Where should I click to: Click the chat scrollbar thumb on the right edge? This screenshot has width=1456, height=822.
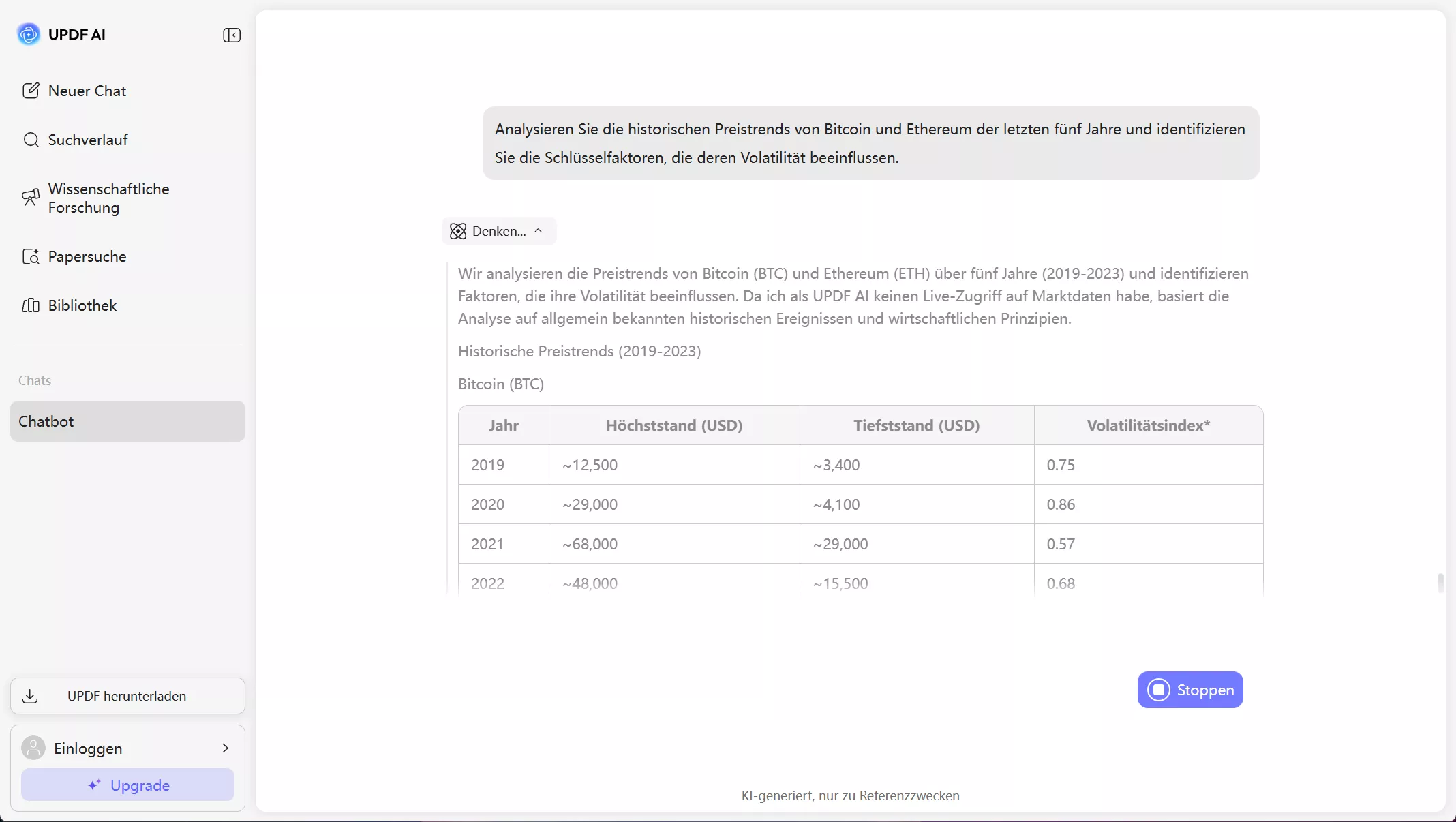(x=1440, y=583)
